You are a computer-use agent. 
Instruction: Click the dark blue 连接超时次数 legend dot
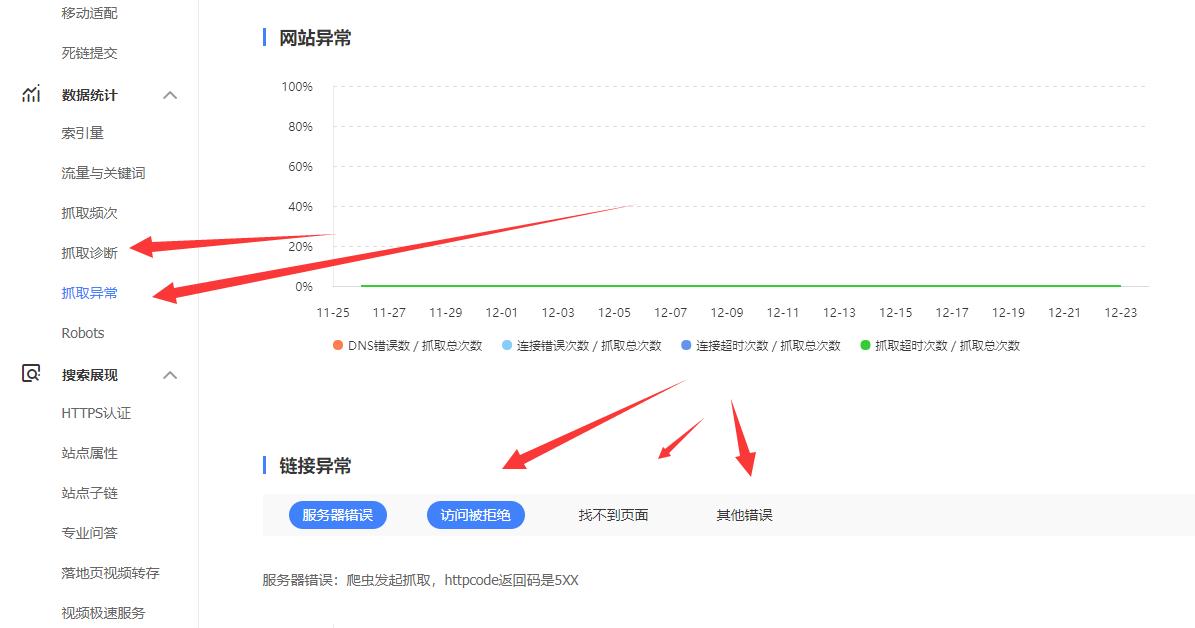(684, 344)
